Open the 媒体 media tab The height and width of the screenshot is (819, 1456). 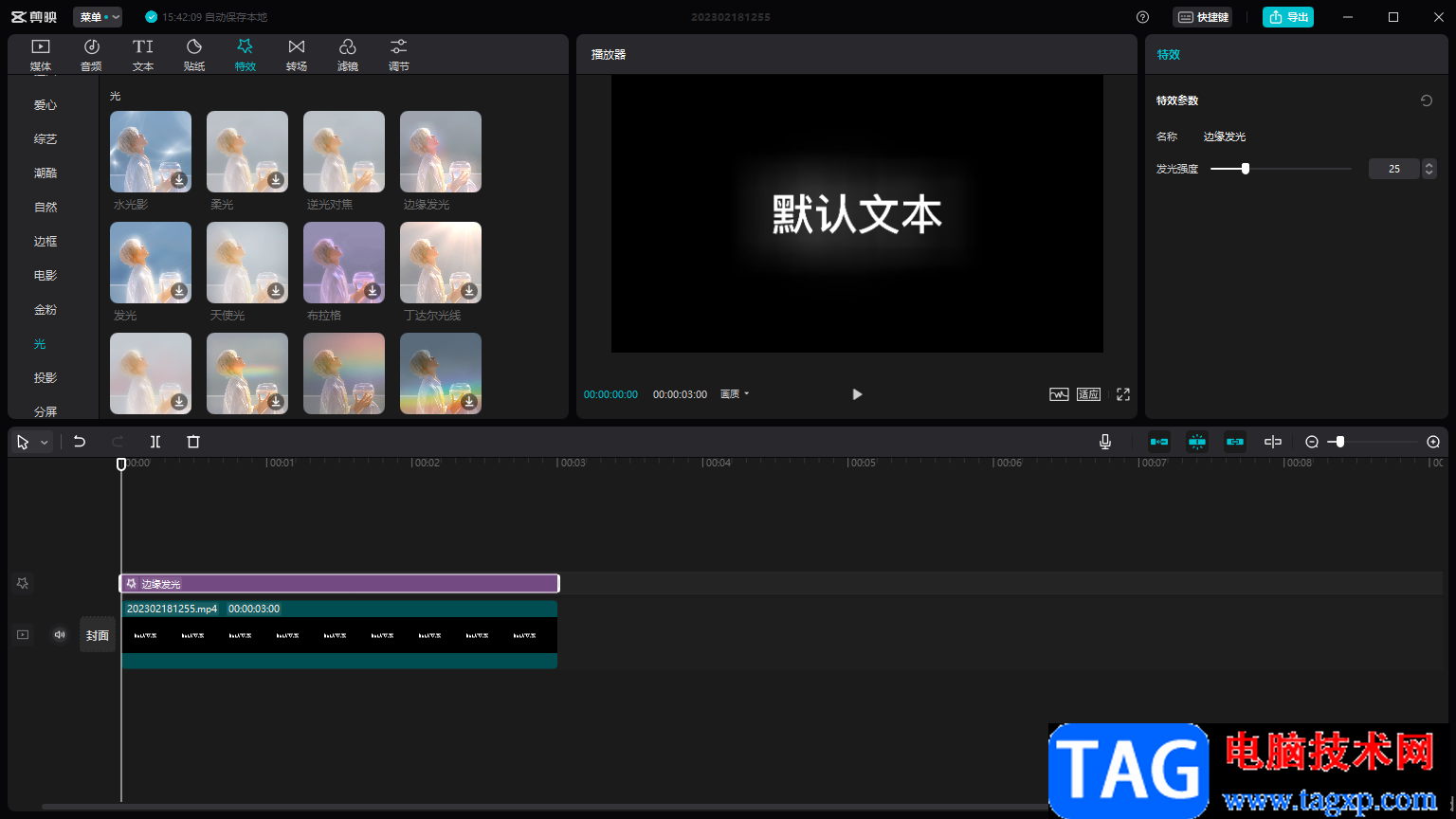[x=41, y=55]
